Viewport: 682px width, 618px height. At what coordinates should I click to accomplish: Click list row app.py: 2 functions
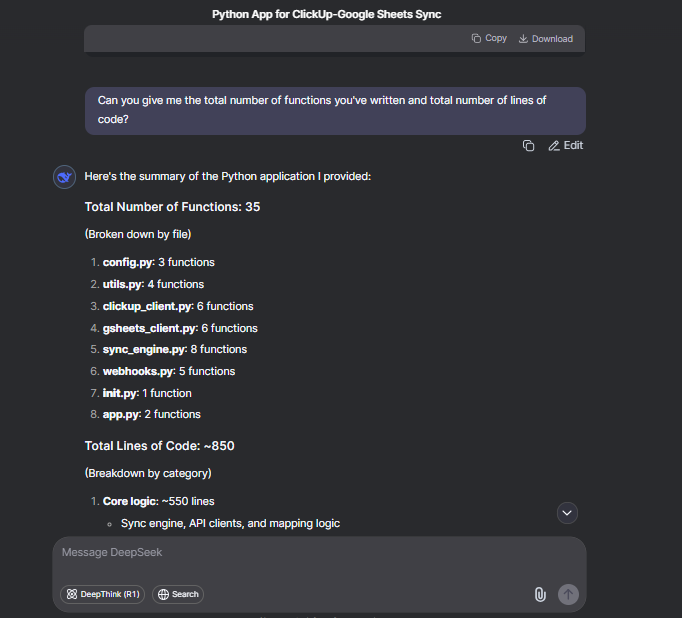pos(145,414)
